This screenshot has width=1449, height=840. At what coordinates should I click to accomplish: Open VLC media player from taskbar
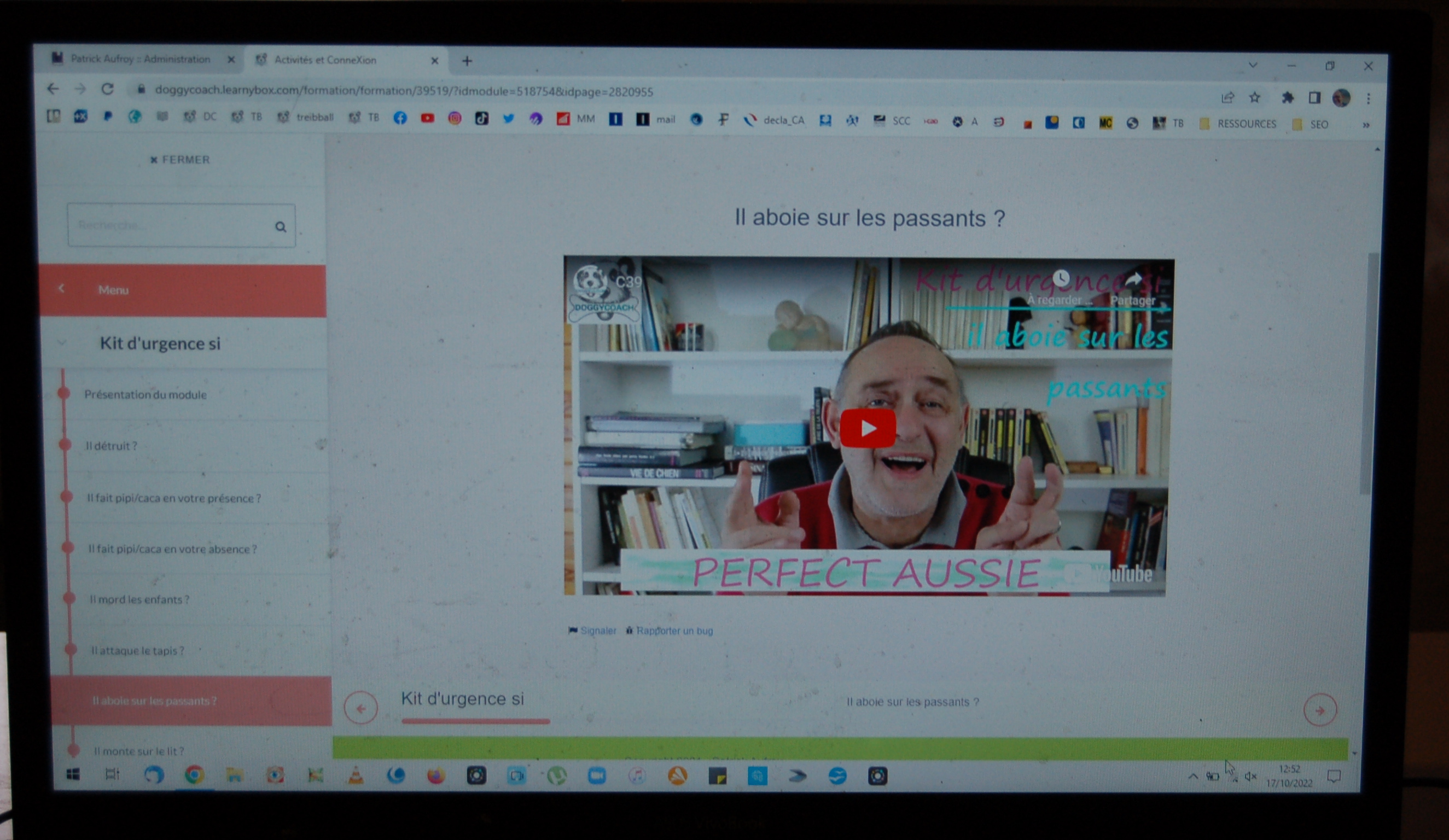[356, 776]
